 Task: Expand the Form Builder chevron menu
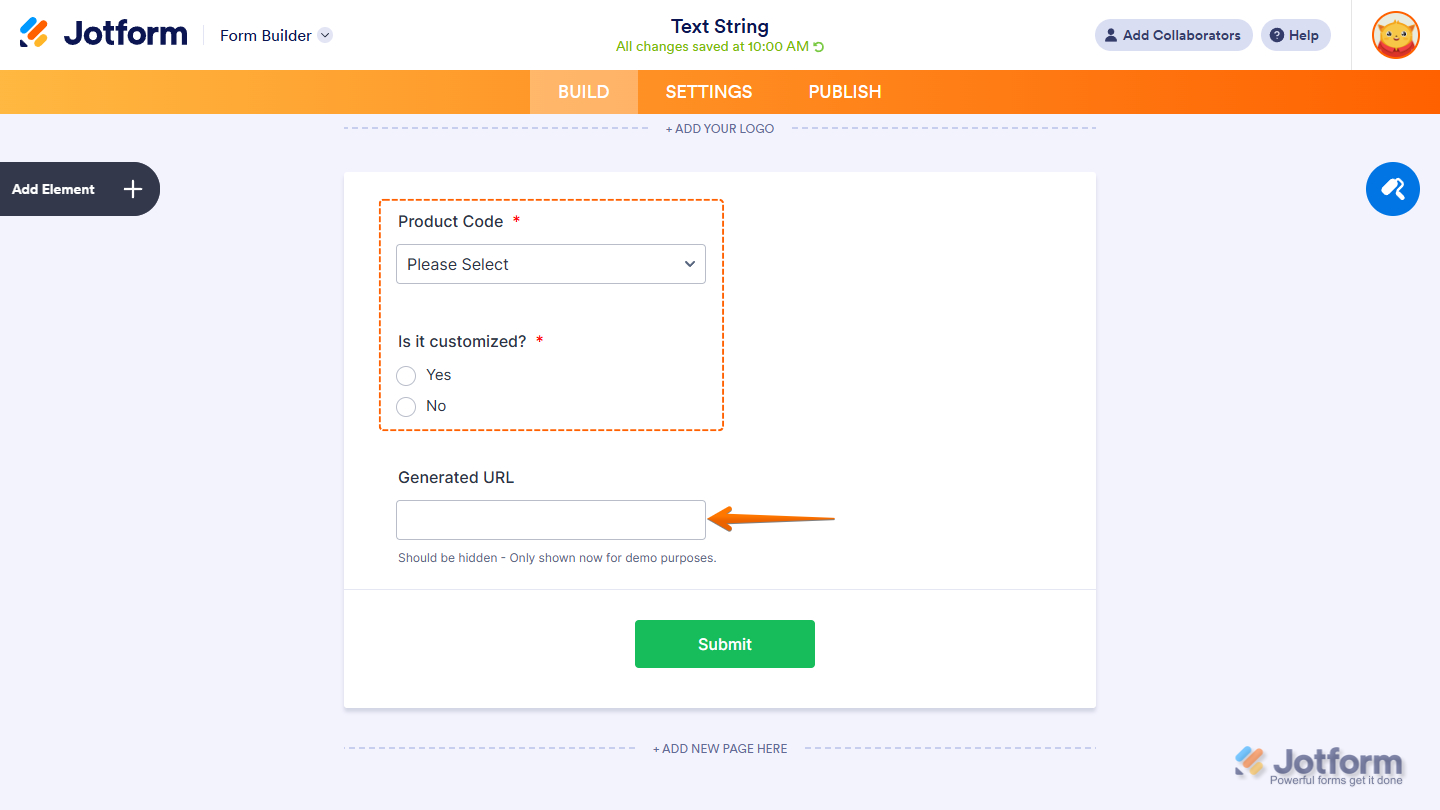(x=324, y=35)
